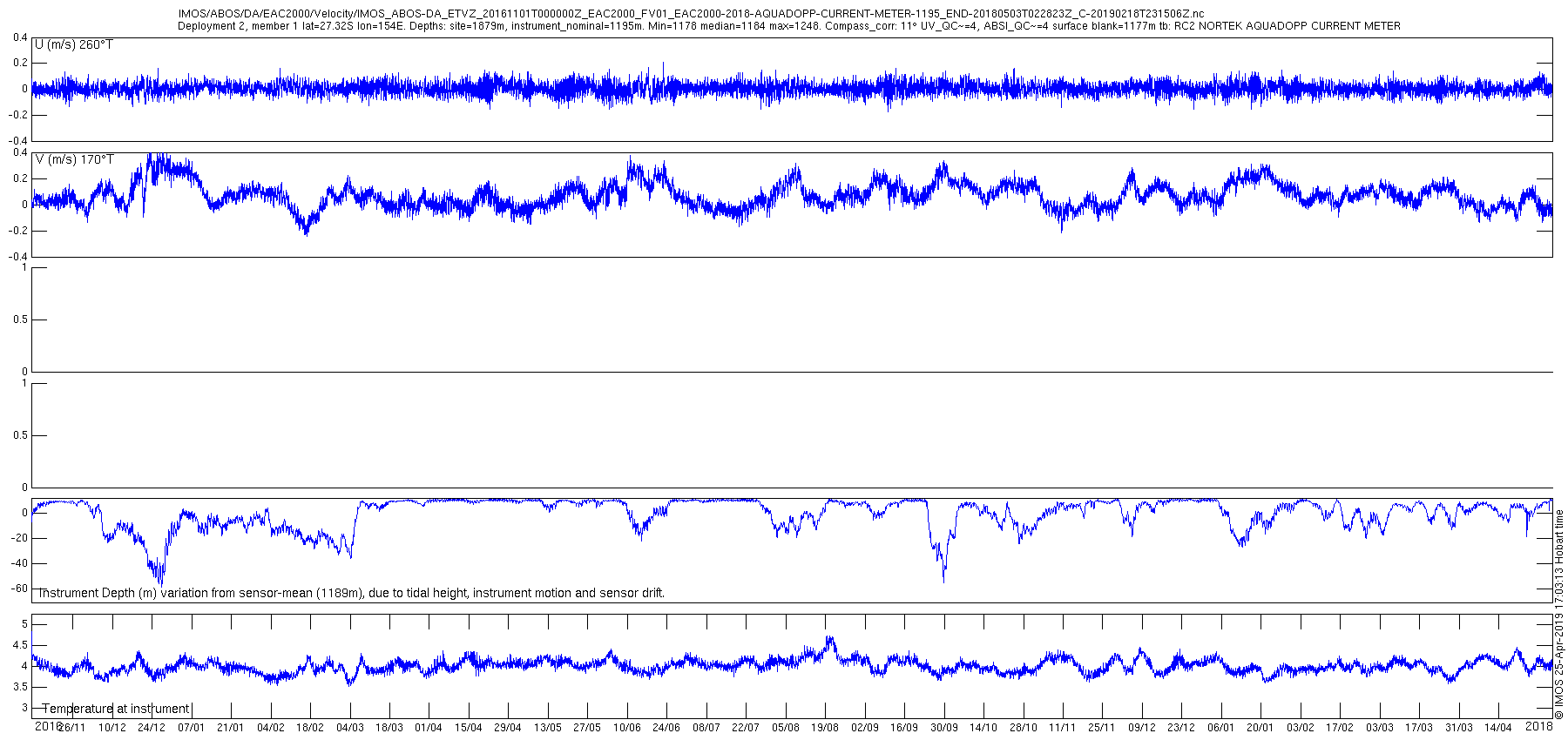The height and width of the screenshot is (740, 1568).
Task: Click the '03/02' date tick label
Action: pyautogui.click(x=1301, y=728)
